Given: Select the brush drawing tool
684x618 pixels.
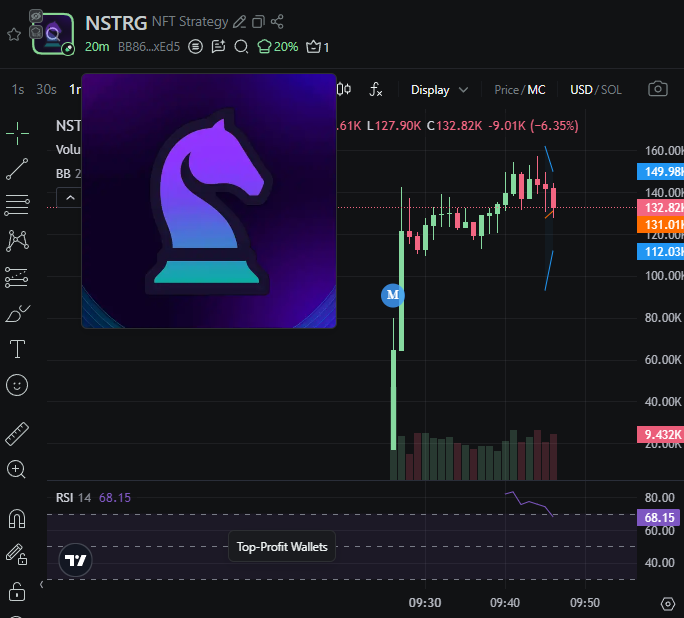Looking at the screenshot, I should [x=17, y=314].
